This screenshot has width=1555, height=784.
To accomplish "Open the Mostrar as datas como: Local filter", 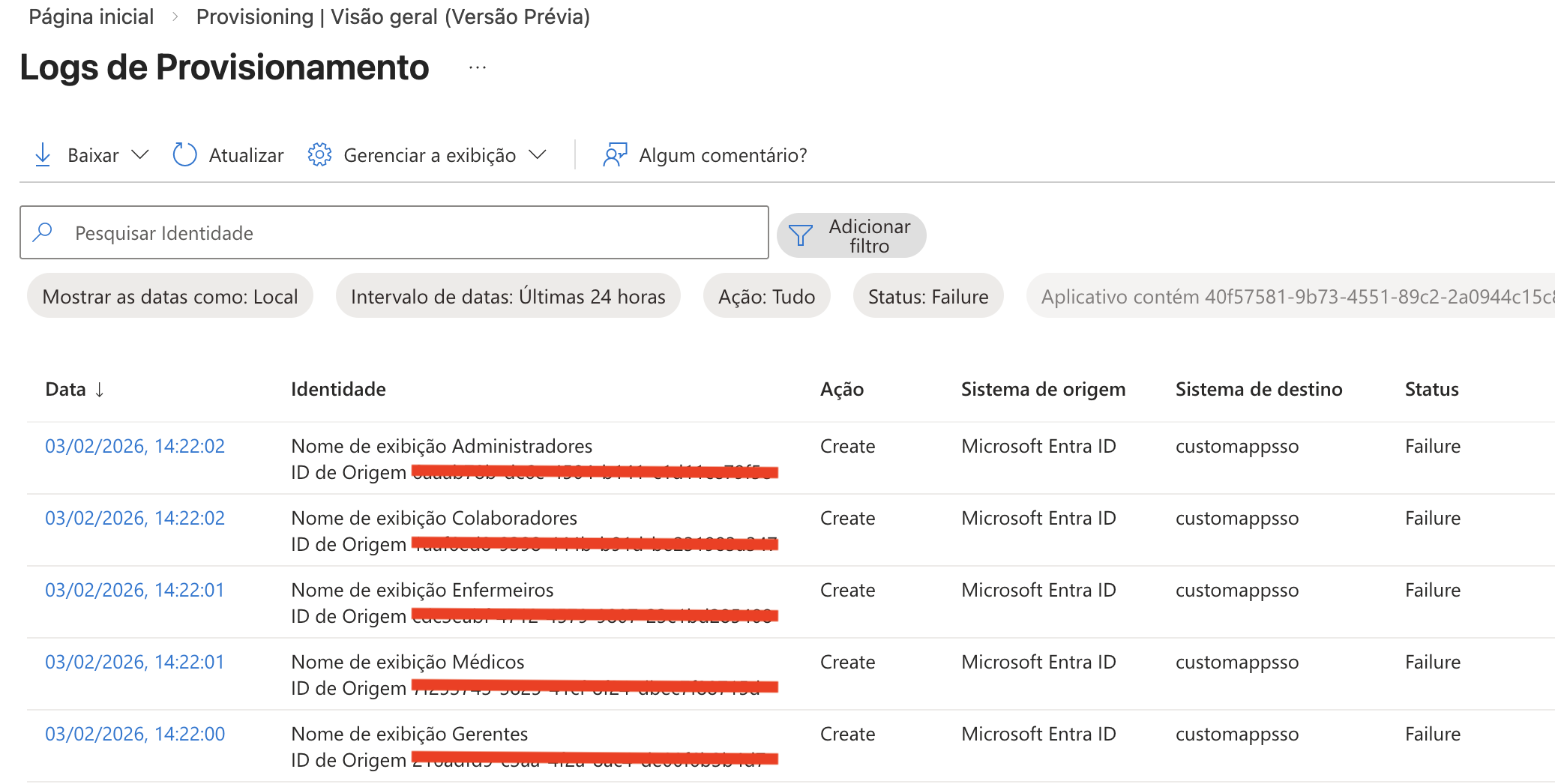I will point(170,296).
